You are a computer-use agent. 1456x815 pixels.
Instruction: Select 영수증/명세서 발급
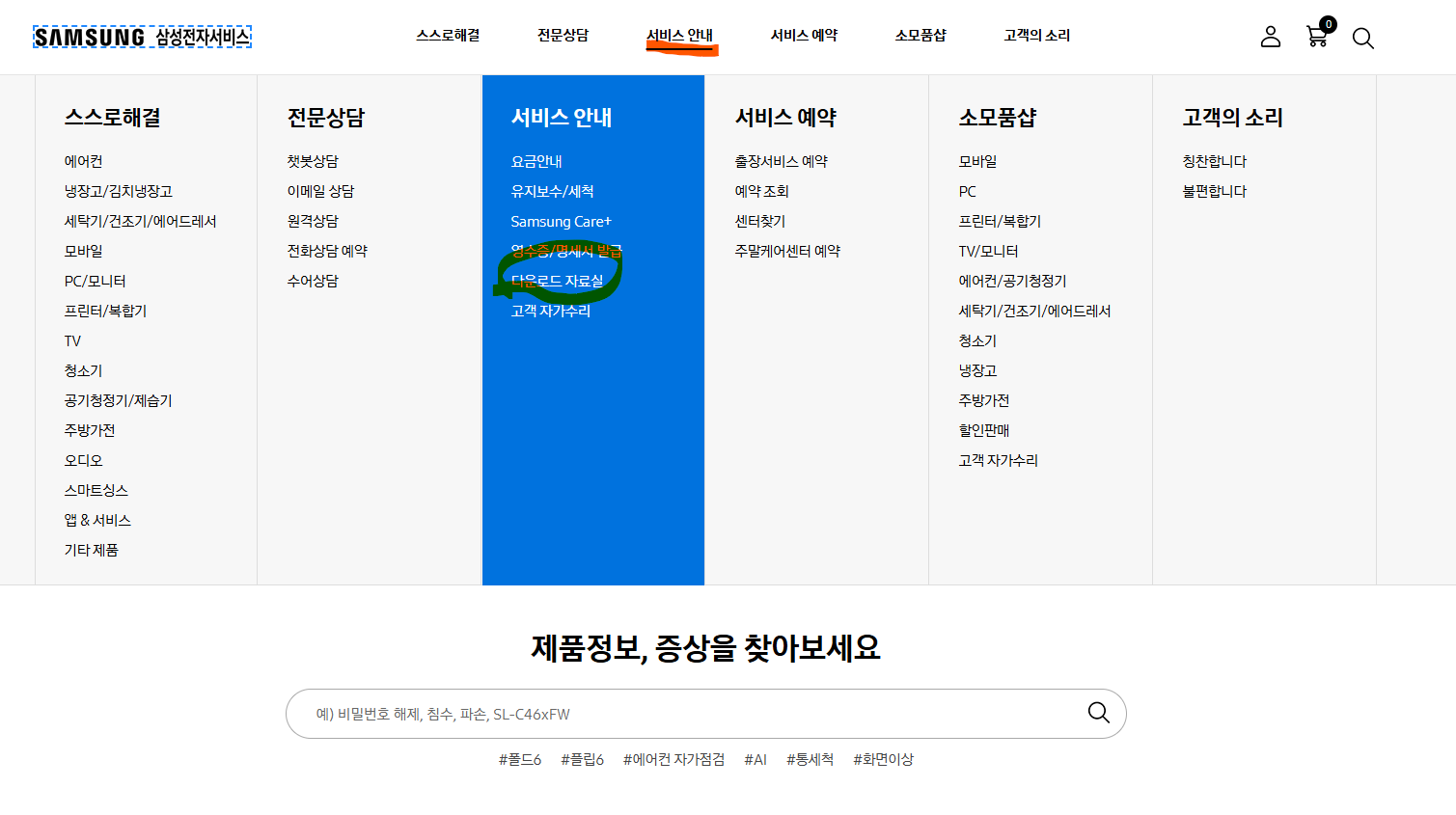(568, 251)
